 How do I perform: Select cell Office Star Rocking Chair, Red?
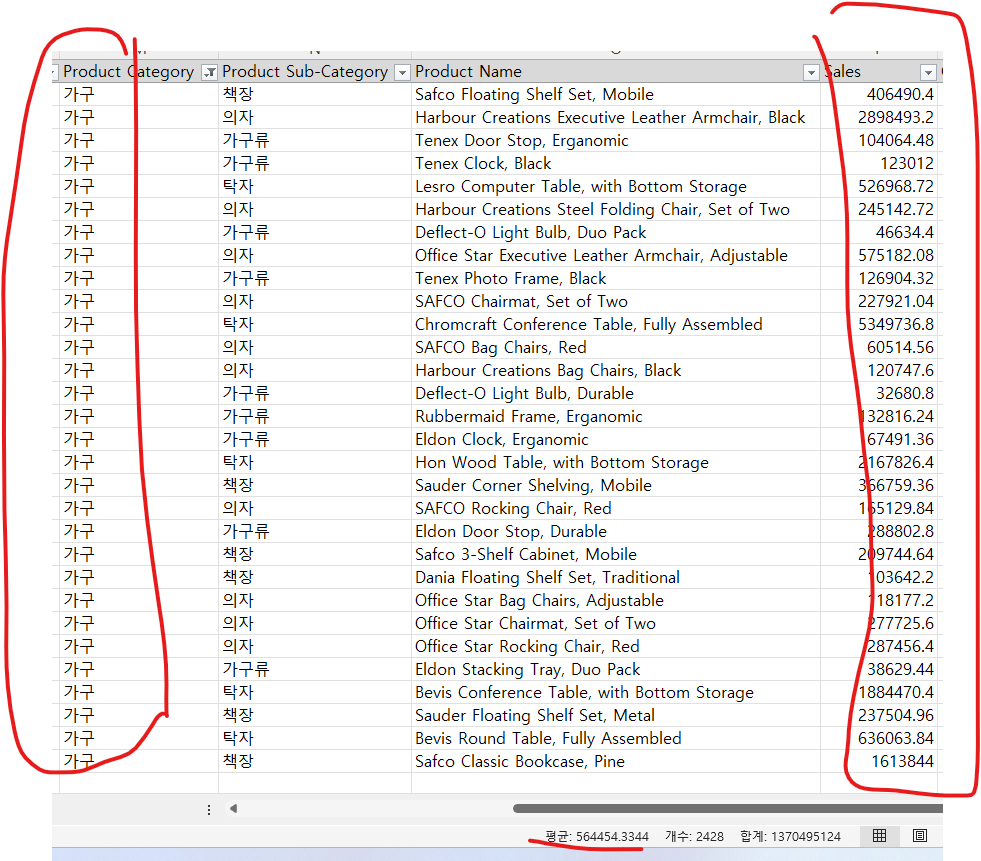click(616, 646)
